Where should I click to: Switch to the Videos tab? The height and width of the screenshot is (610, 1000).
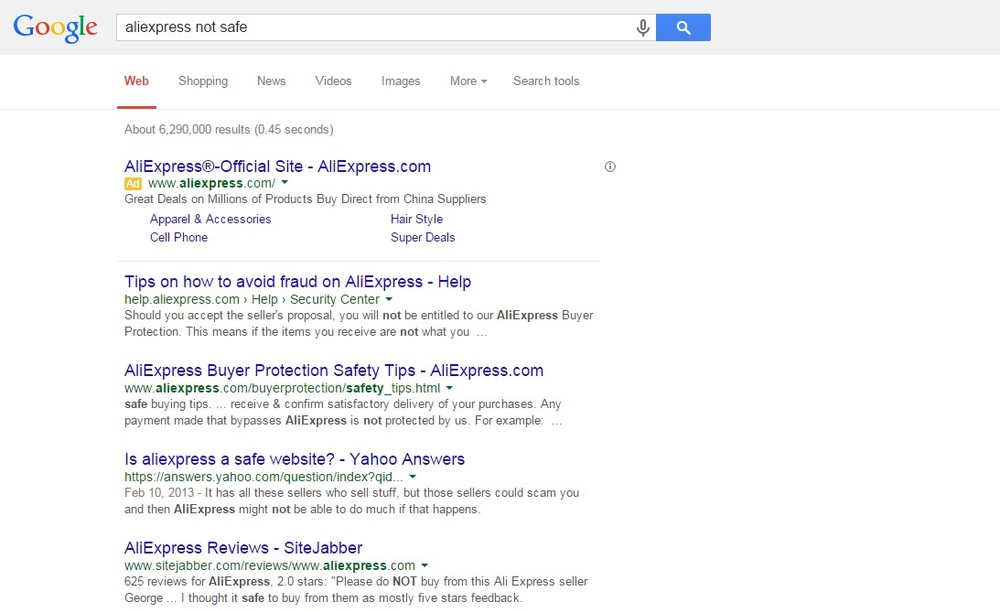click(x=333, y=81)
